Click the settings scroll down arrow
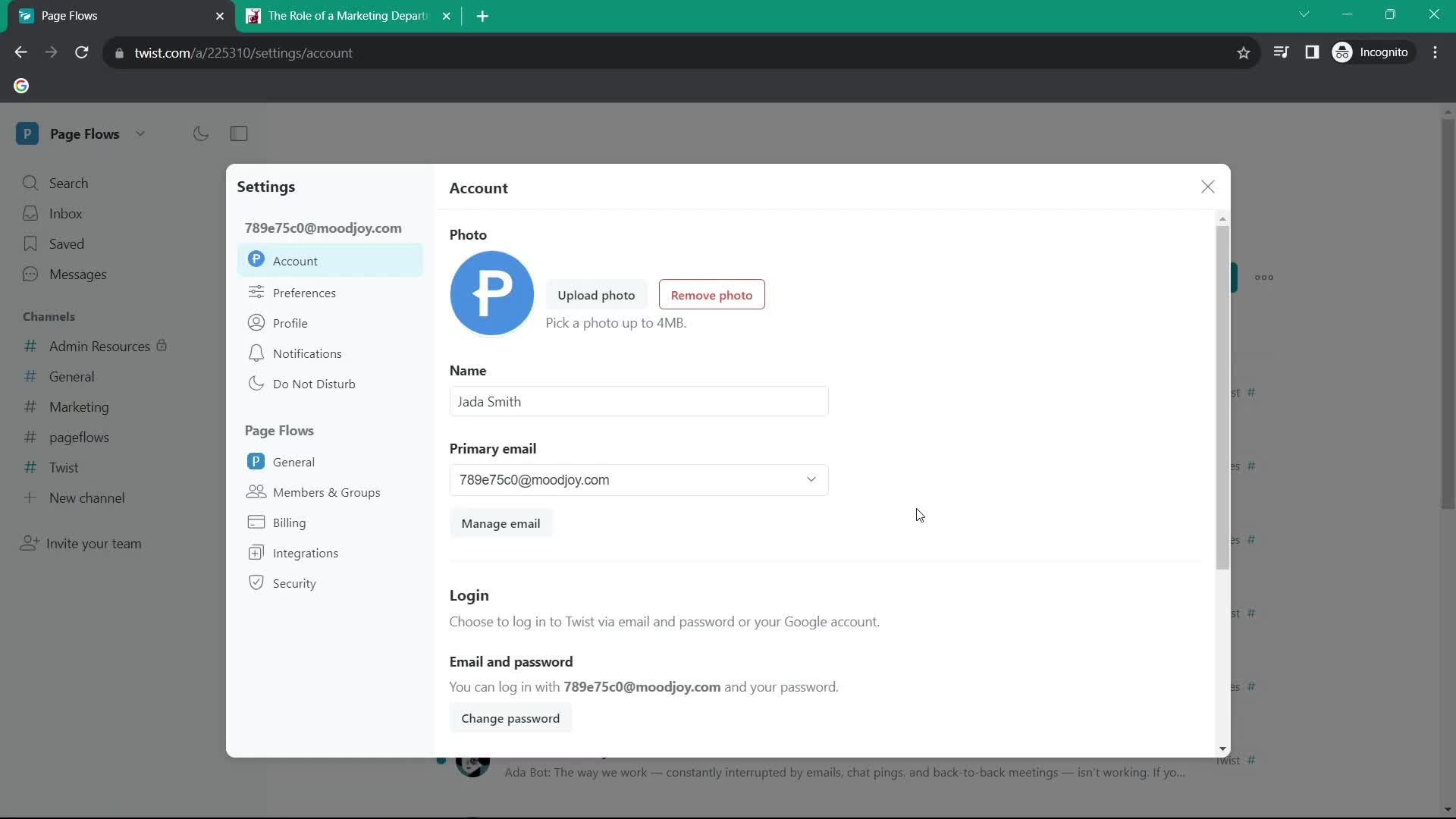This screenshot has height=819, width=1456. pos(1222,748)
